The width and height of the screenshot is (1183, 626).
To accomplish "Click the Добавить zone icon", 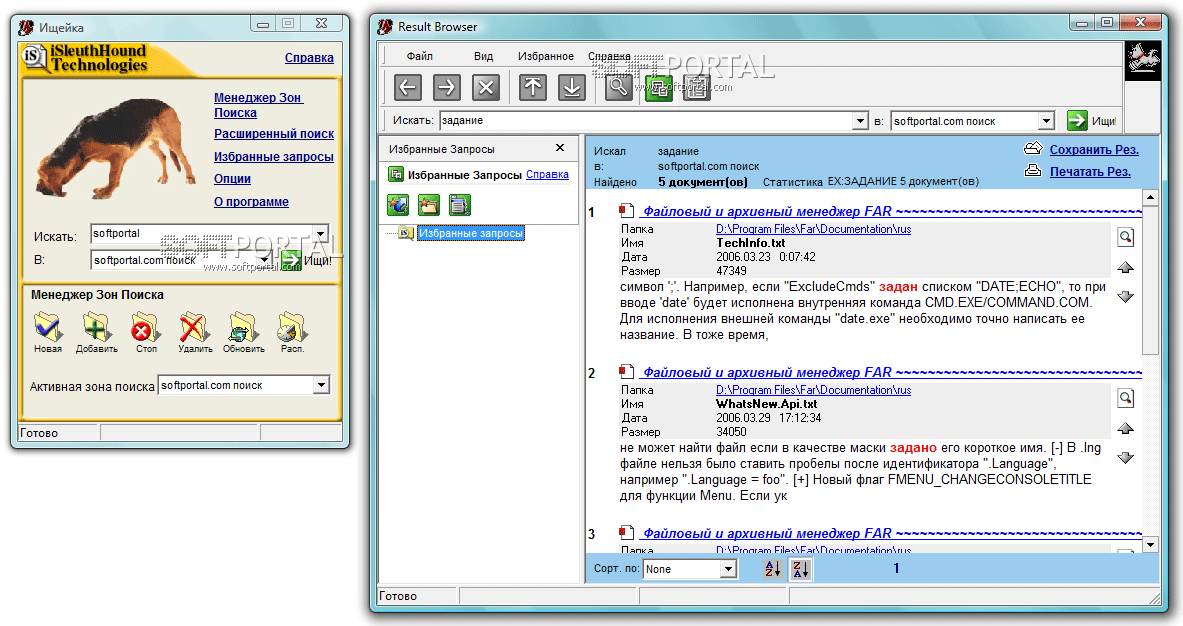I will [97, 327].
